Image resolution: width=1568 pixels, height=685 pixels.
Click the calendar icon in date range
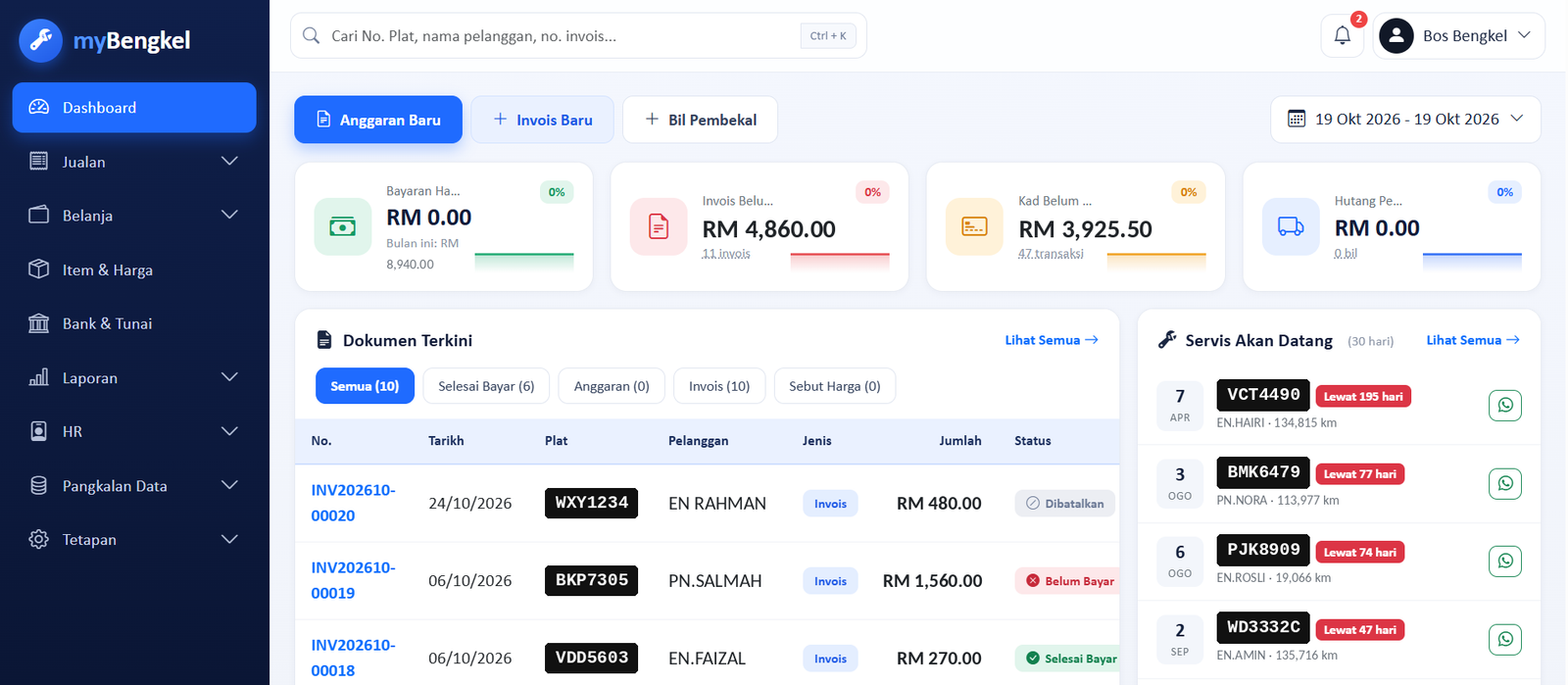tap(1297, 119)
